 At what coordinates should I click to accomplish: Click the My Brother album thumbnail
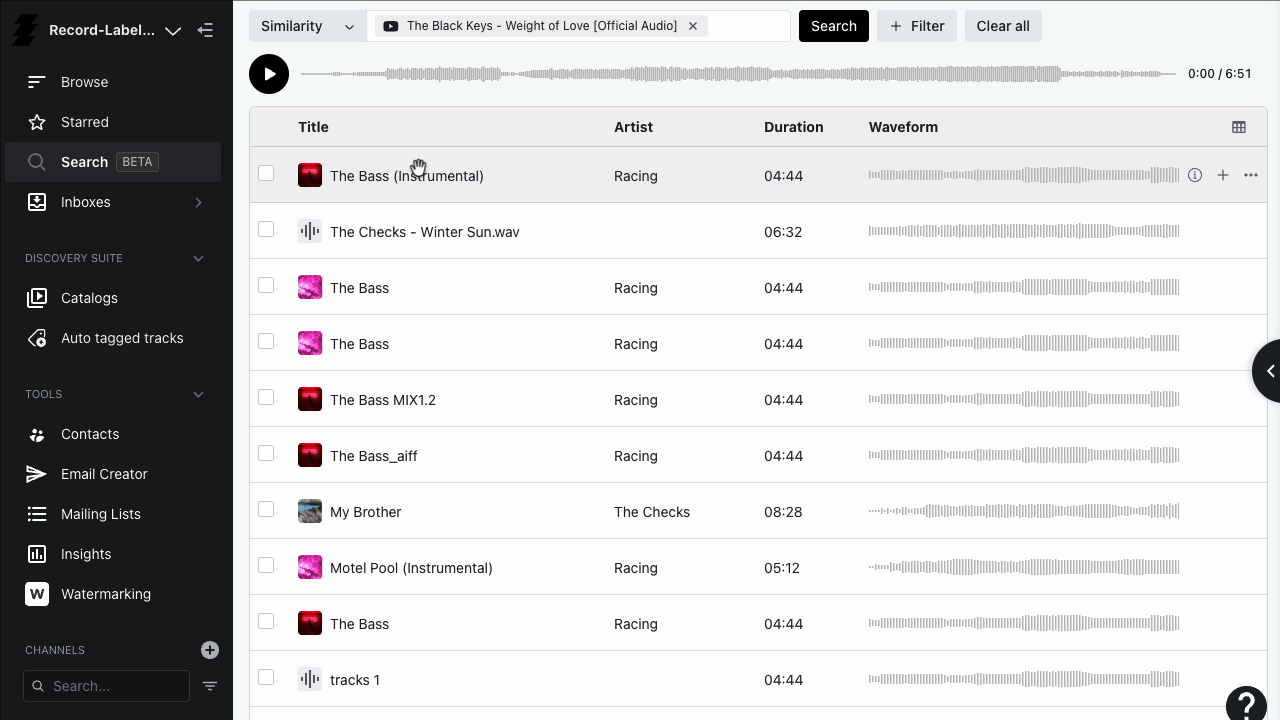pyautogui.click(x=310, y=511)
